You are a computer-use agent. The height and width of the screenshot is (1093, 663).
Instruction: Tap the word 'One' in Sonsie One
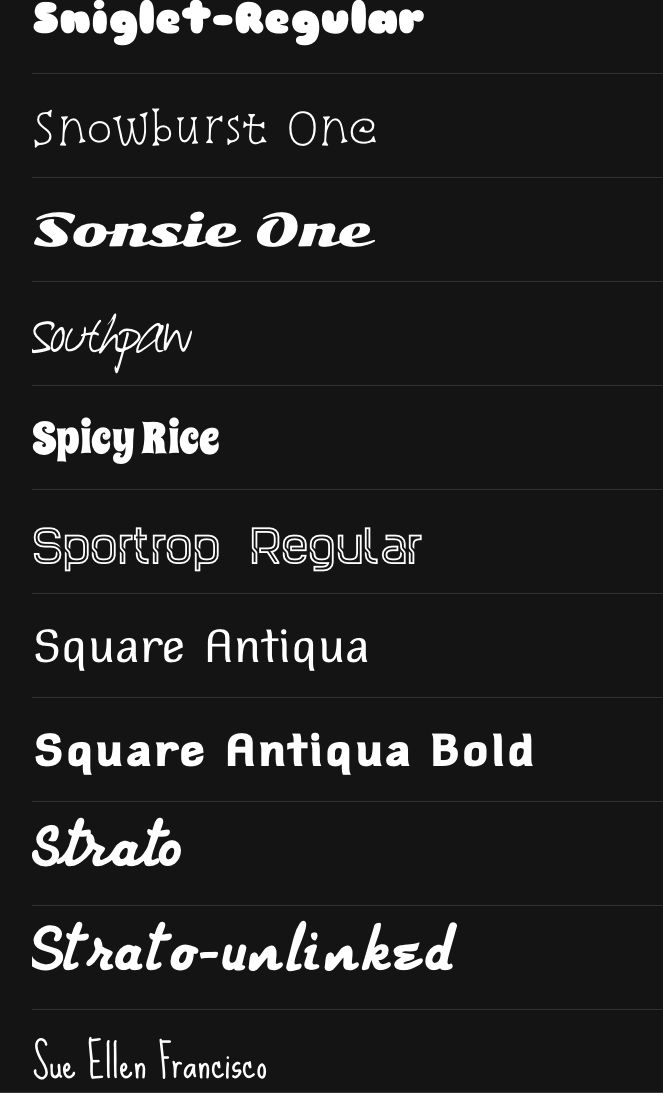pos(316,231)
